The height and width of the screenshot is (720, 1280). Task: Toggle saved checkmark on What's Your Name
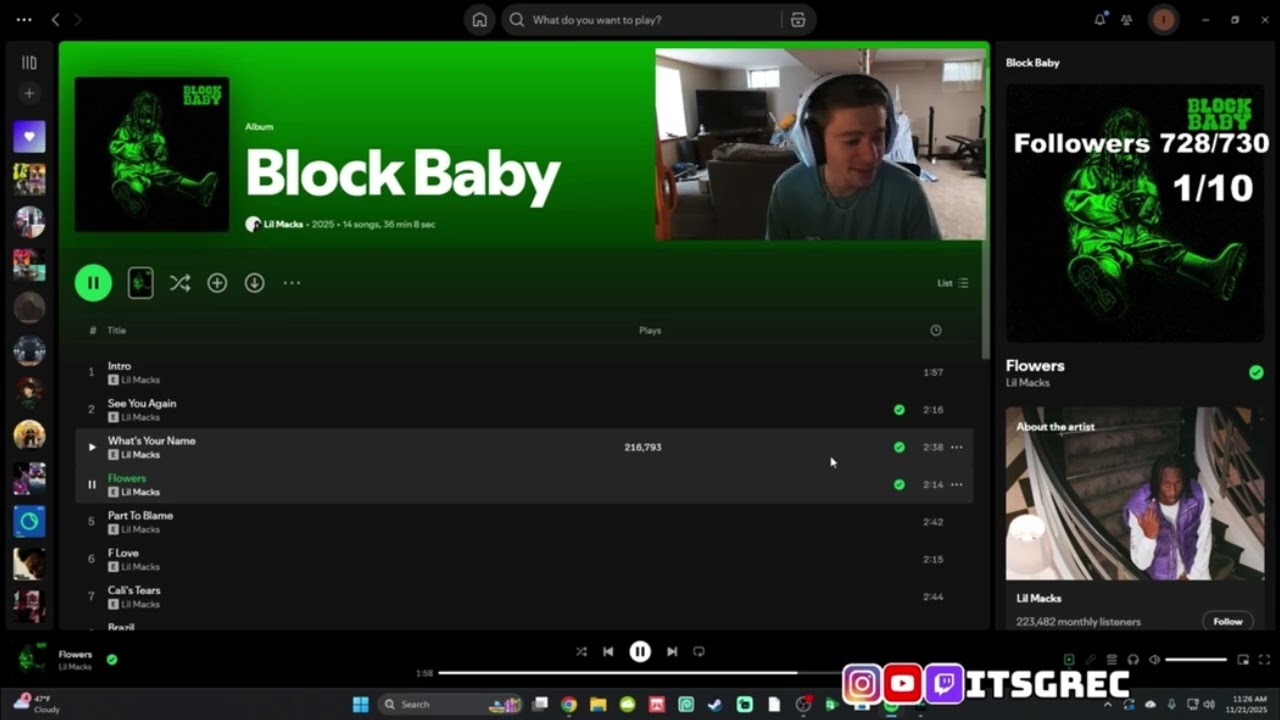click(899, 447)
